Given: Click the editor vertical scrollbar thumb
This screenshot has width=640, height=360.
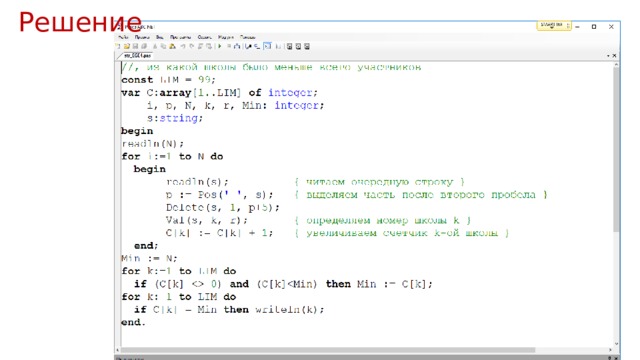Looking at the screenshot, I should point(616,151).
